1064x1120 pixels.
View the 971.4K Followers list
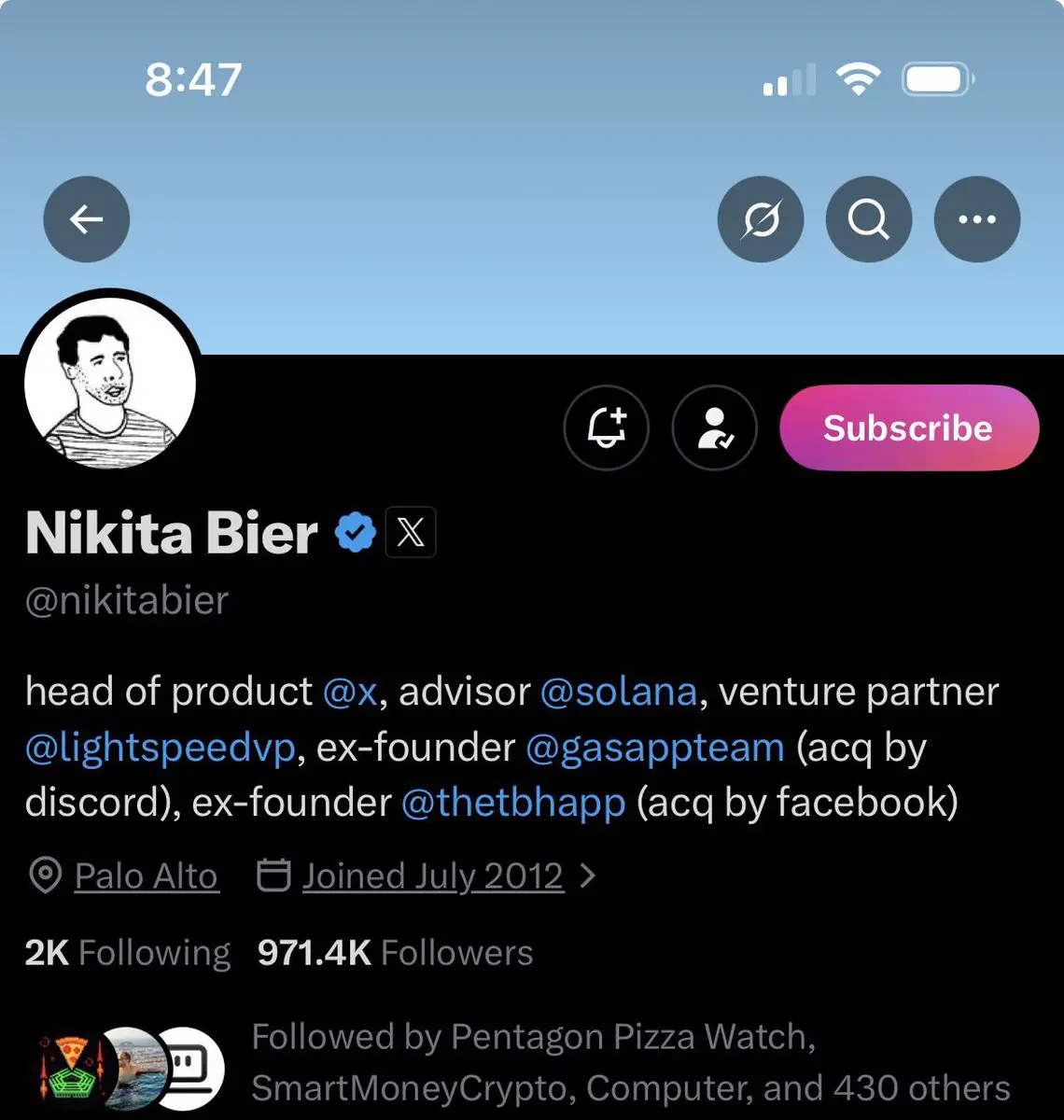(x=395, y=952)
